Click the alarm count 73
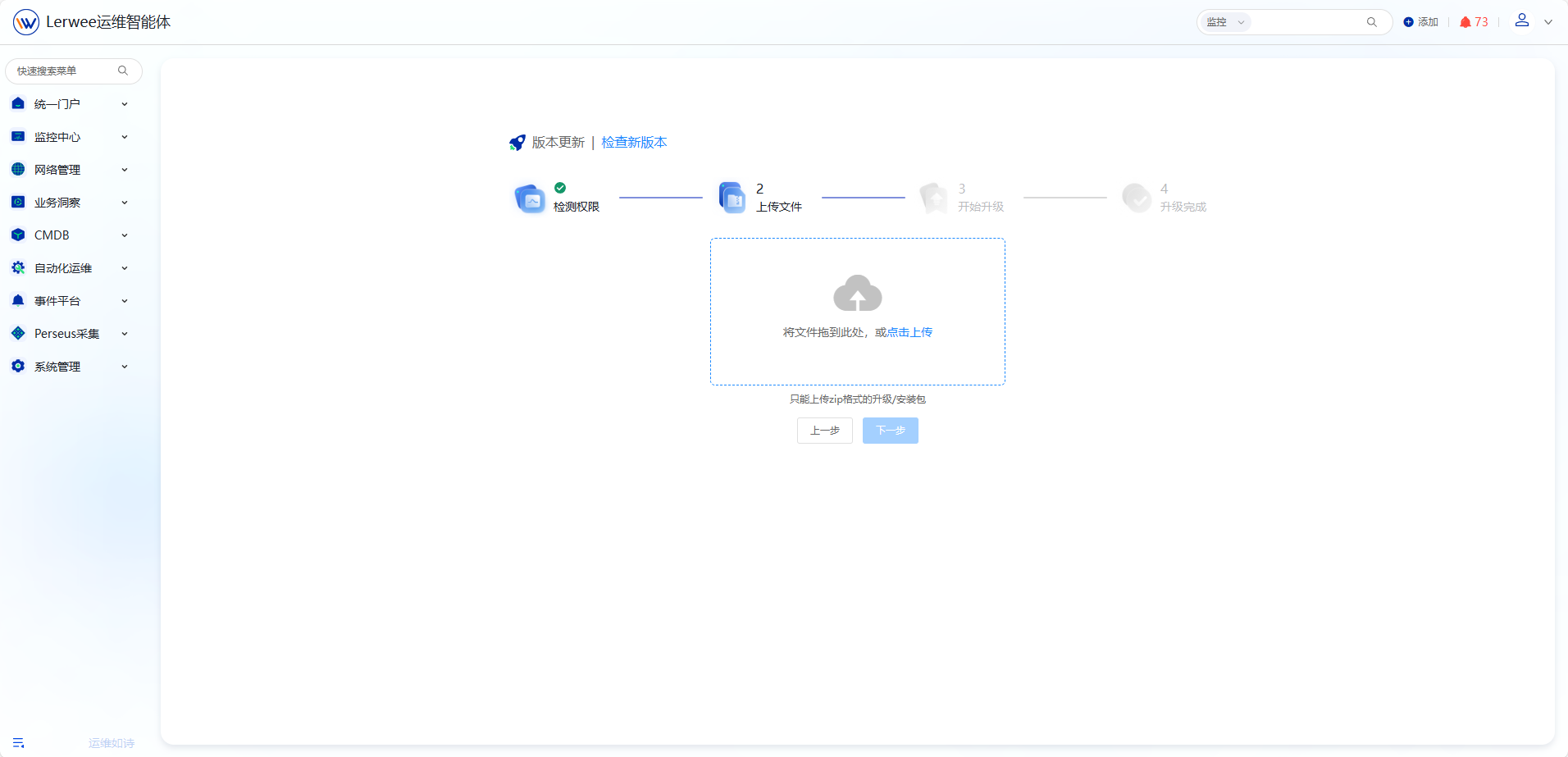 pos(1481,22)
